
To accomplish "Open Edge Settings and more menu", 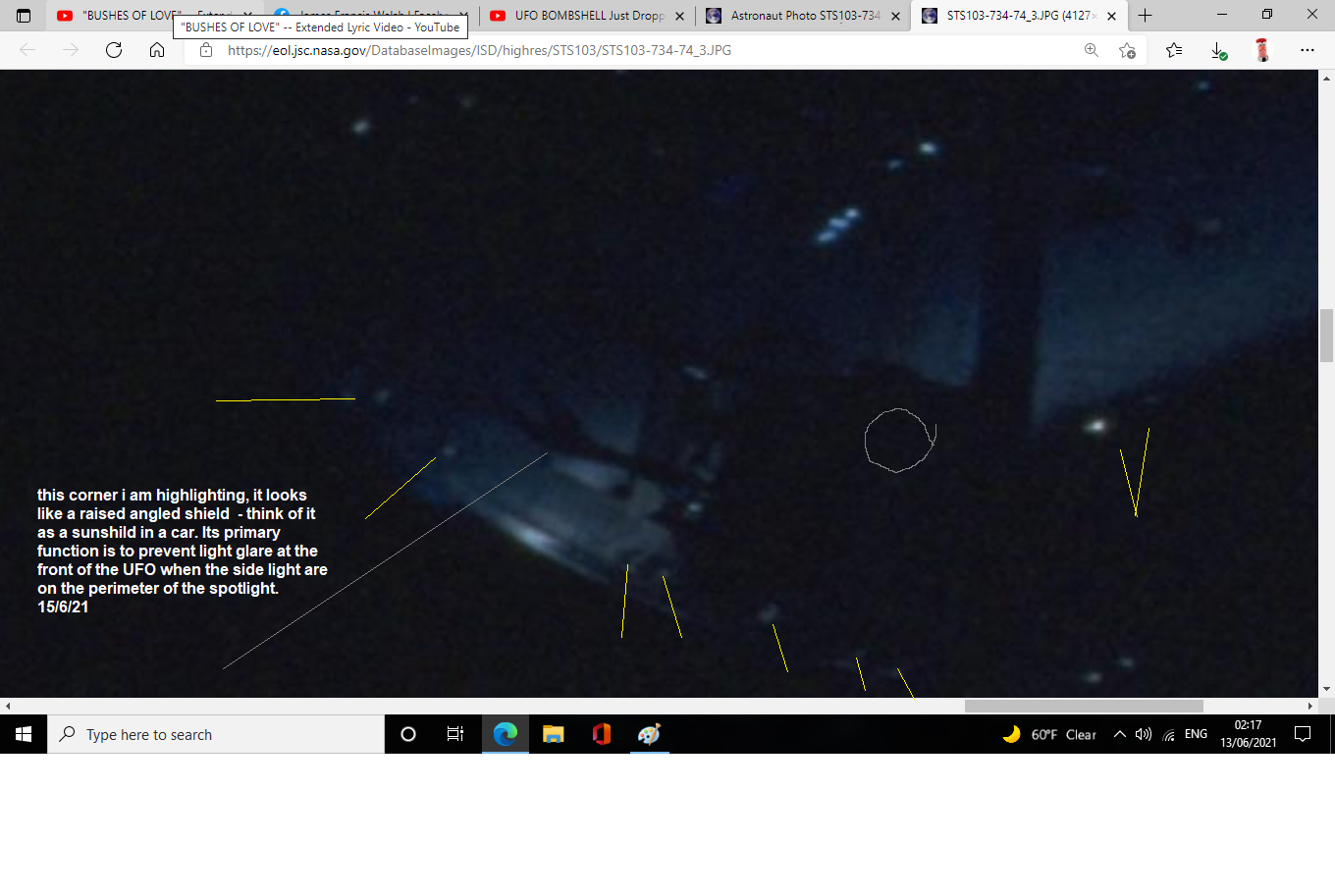I will coord(1307,50).
